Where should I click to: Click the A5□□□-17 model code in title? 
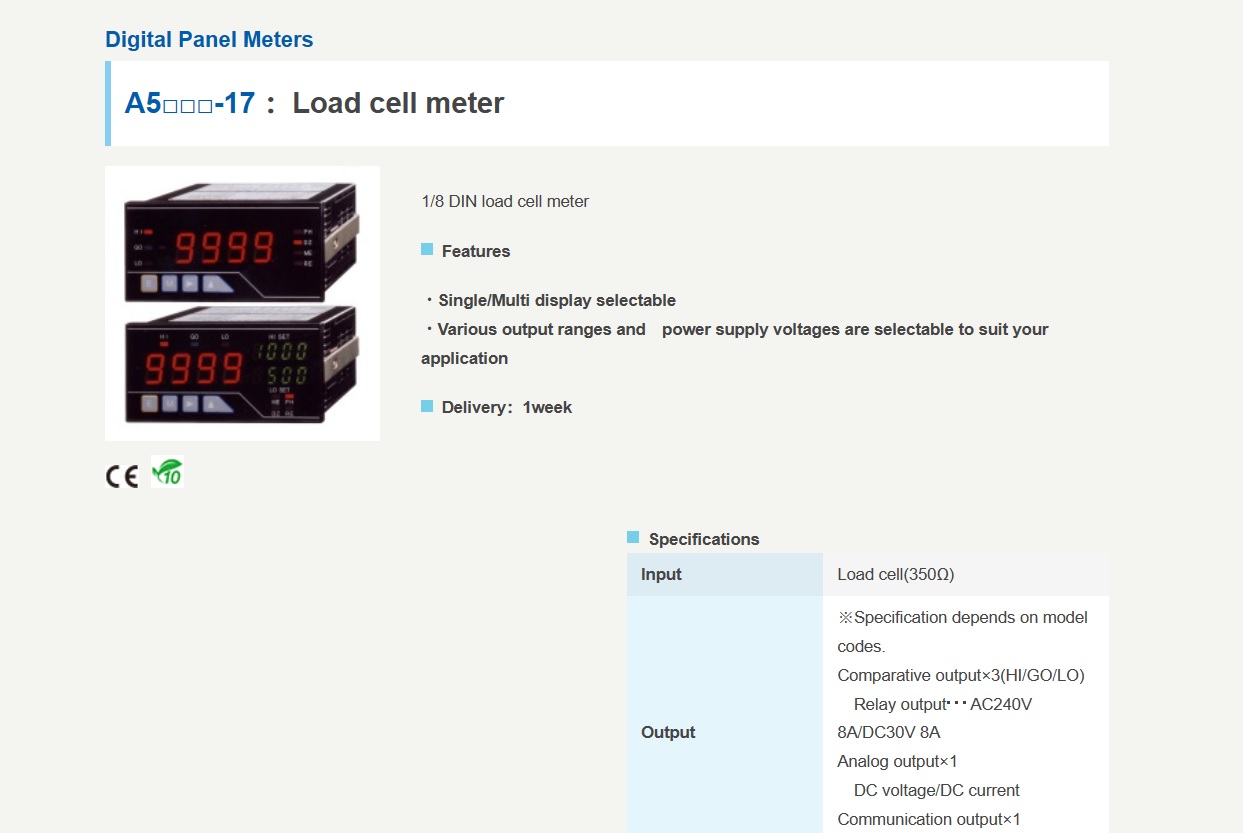pyautogui.click(x=189, y=103)
